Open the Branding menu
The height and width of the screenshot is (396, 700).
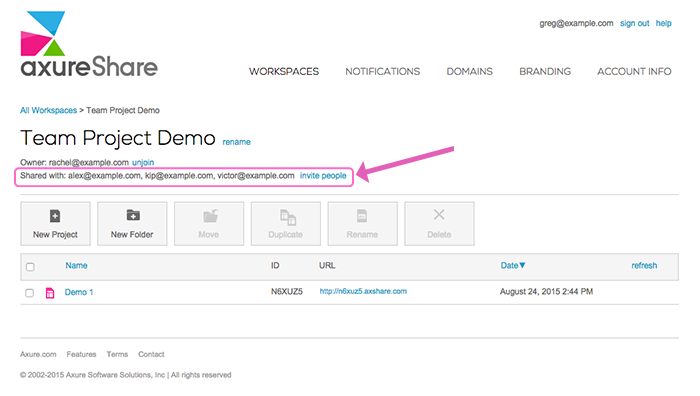(545, 71)
